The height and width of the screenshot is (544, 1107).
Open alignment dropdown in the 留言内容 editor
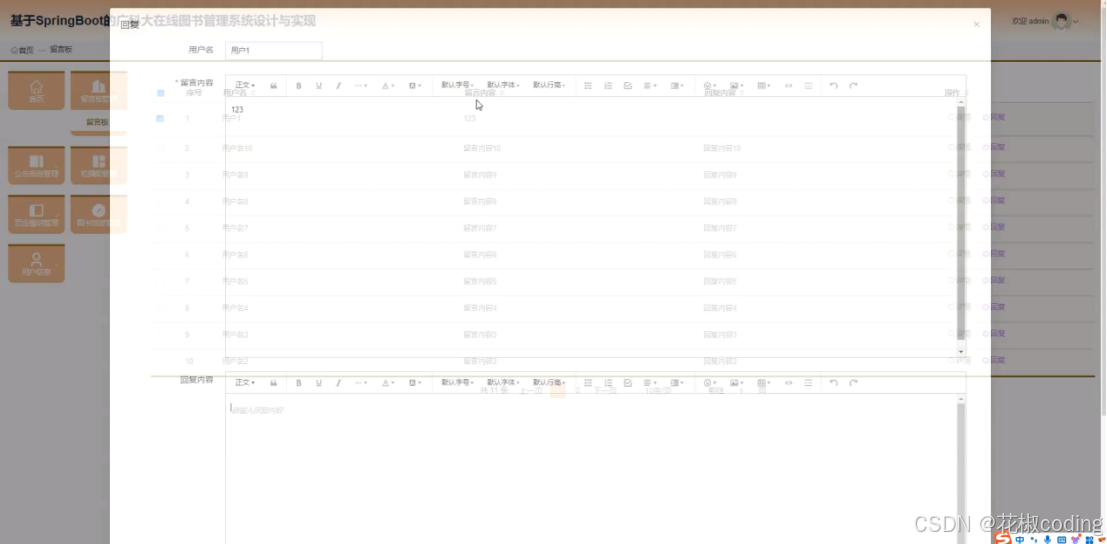point(650,85)
